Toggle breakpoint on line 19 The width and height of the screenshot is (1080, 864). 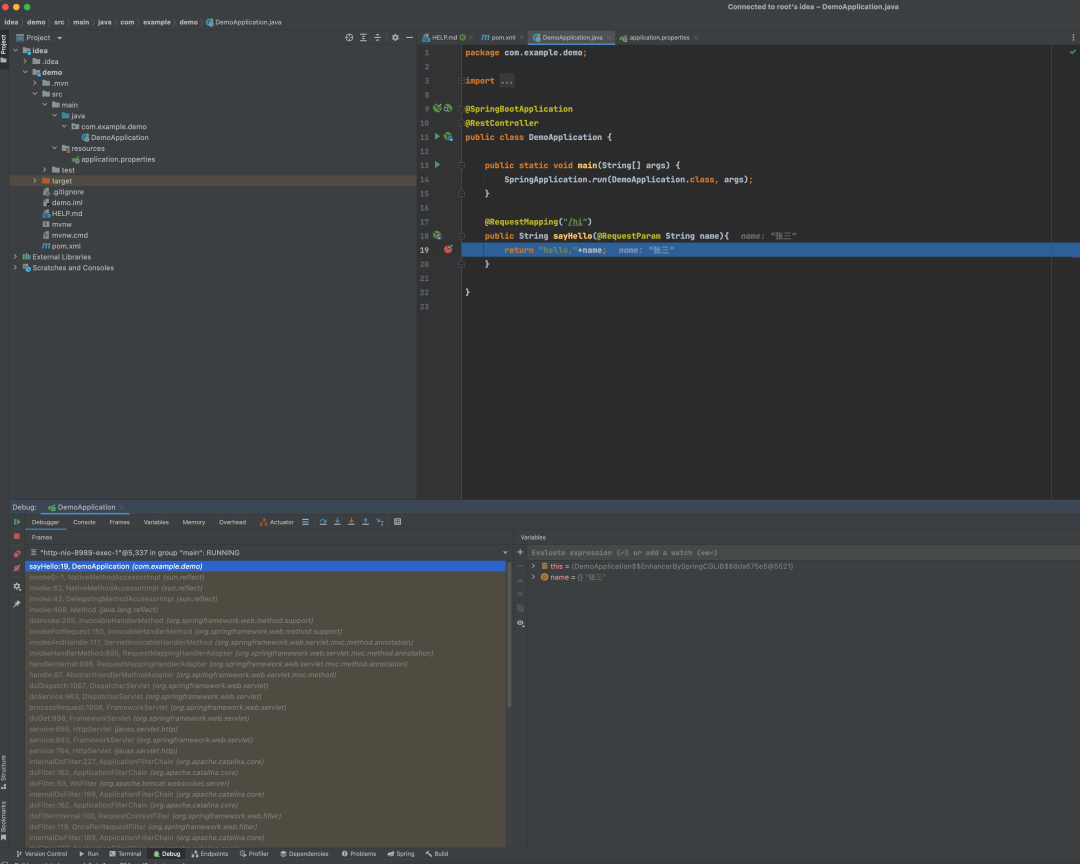[x=448, y=249]
